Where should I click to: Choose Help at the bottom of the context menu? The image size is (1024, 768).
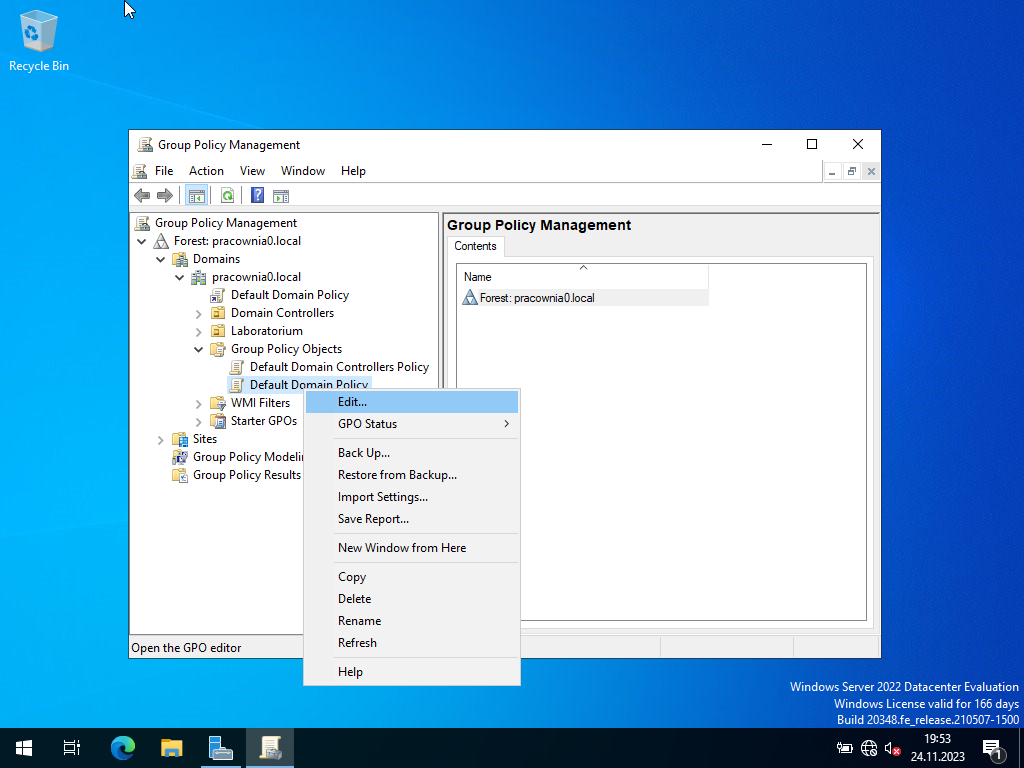(x=412, y=672)
